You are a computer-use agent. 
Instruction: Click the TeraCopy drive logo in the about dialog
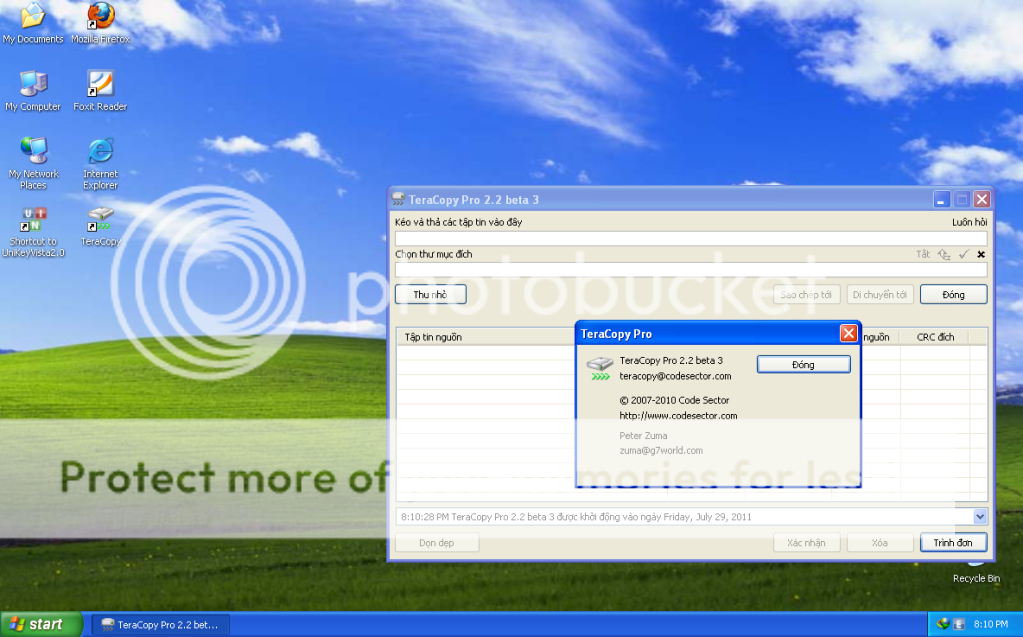point(600,368)
